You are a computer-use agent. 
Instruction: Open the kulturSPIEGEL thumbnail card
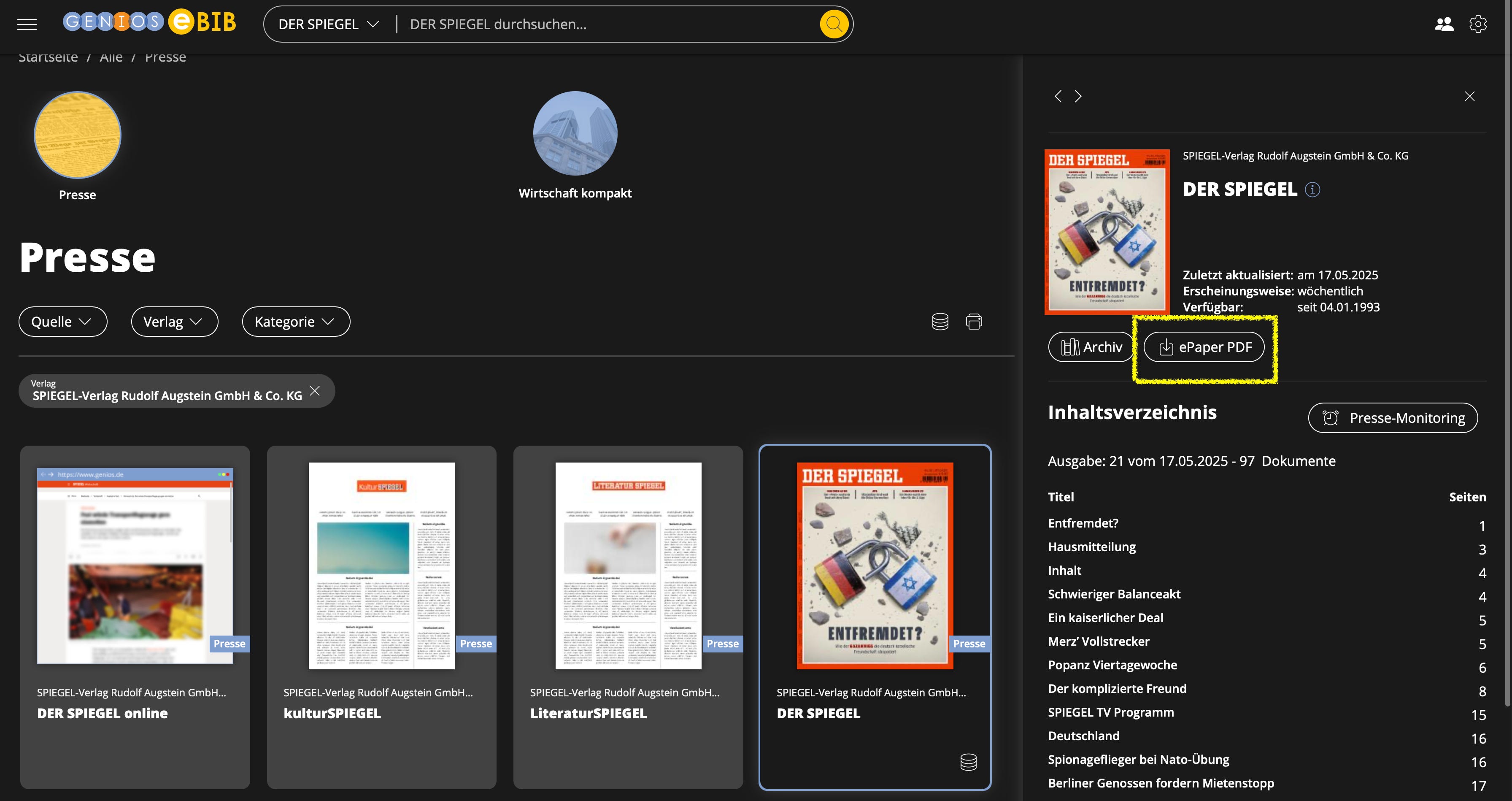381,566
